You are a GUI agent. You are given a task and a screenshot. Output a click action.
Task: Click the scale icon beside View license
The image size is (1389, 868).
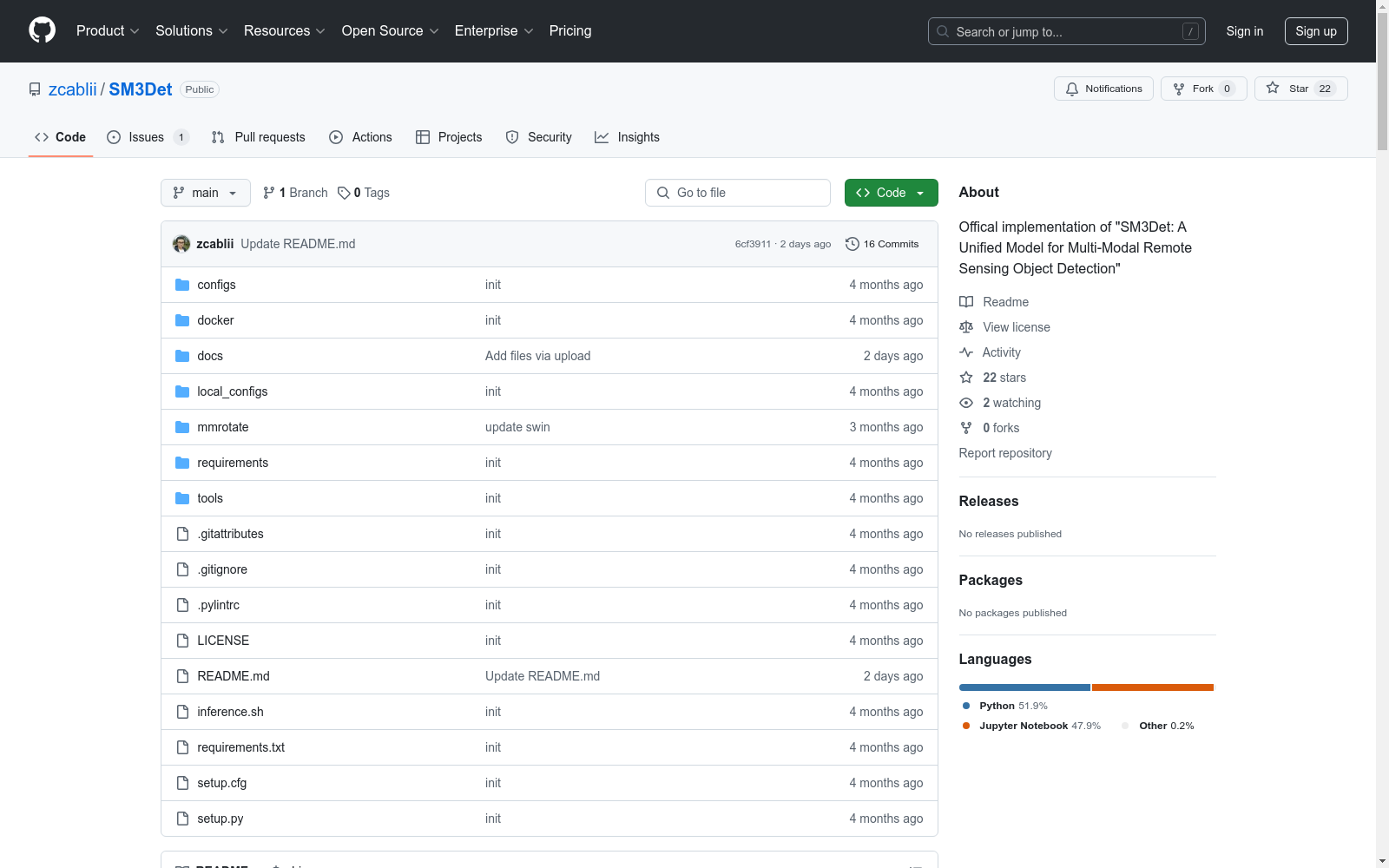(x=966, y=327)
